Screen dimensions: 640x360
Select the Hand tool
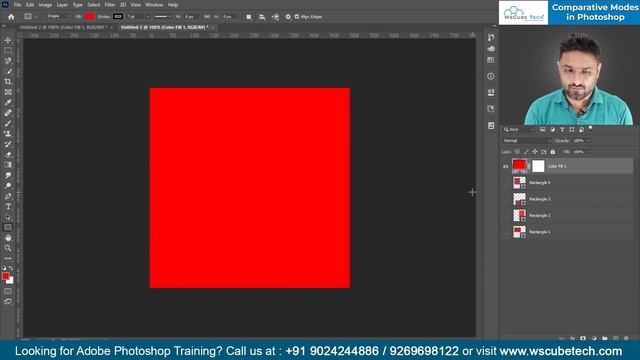pos(8,238)
